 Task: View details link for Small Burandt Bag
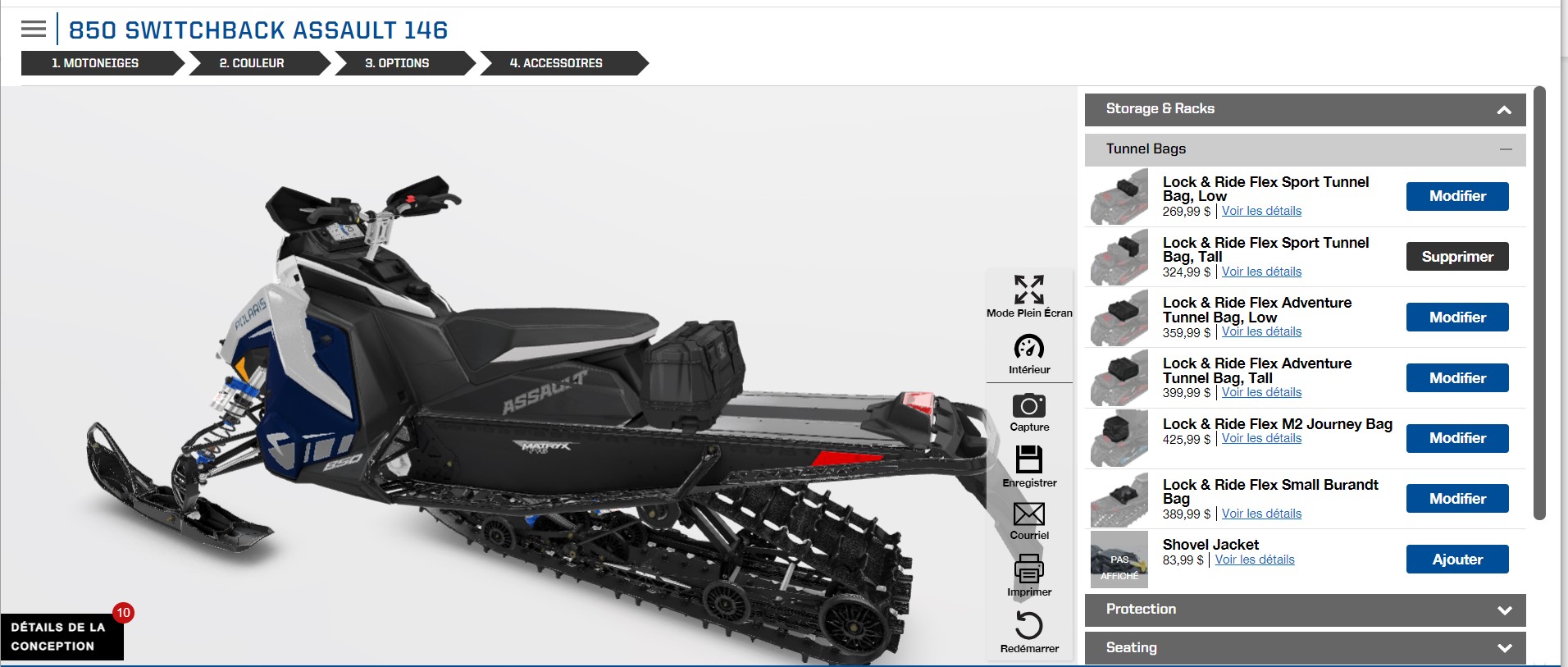tap(1261, 514)
